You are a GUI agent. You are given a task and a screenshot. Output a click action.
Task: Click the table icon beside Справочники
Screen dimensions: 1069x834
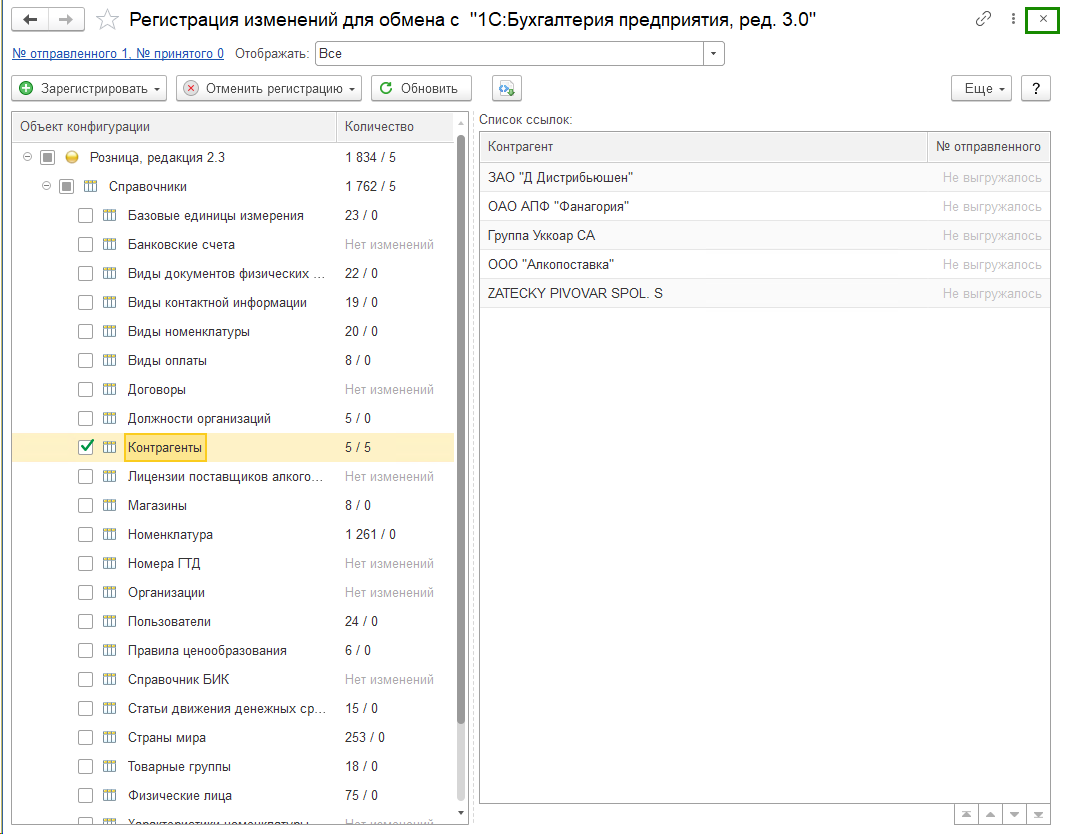91,186
